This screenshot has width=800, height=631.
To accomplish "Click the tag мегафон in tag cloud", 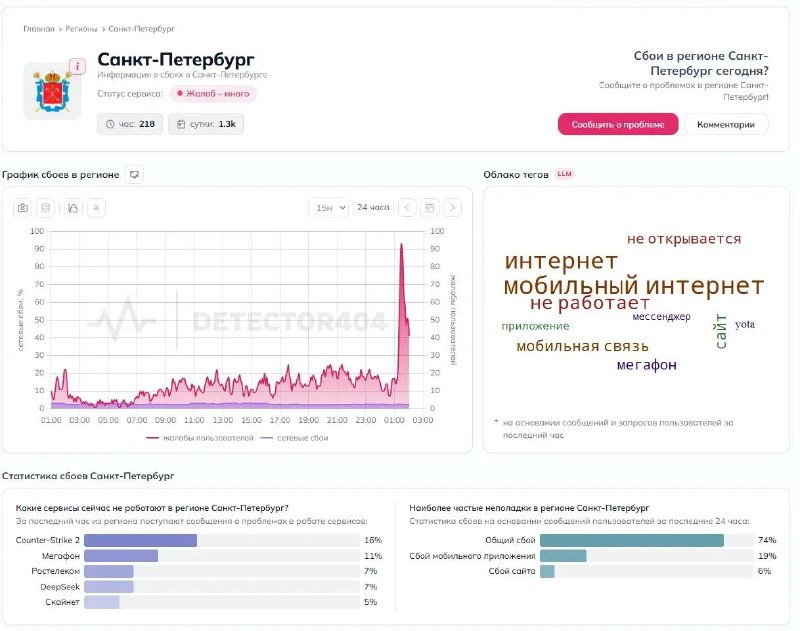I will (x=646, y=365).
